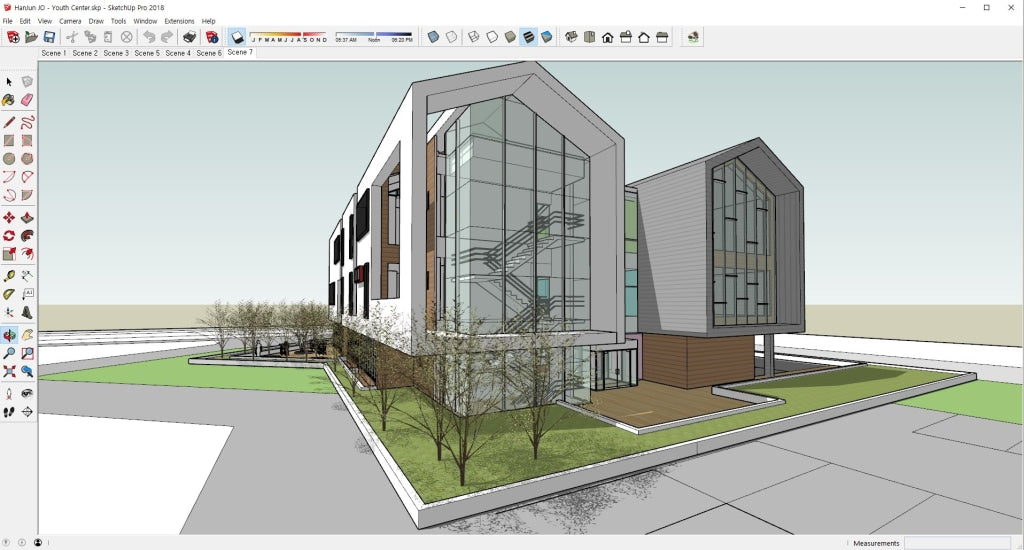Select the 3D Text tool
Screen dimensions: 1024x550
pyautogui.click(x=27, y=313)
